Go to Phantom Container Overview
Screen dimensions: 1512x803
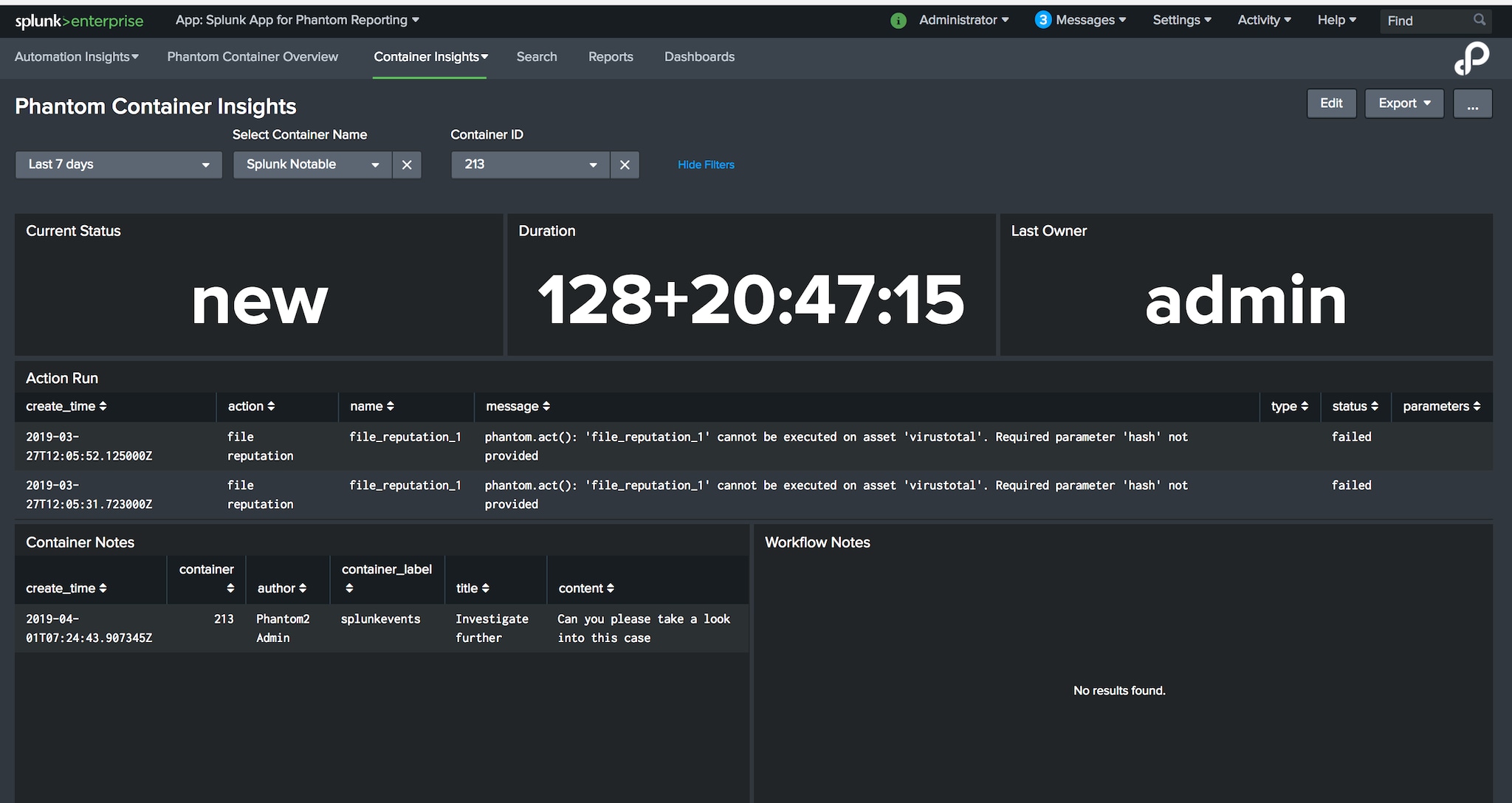[x=252, y=57]
